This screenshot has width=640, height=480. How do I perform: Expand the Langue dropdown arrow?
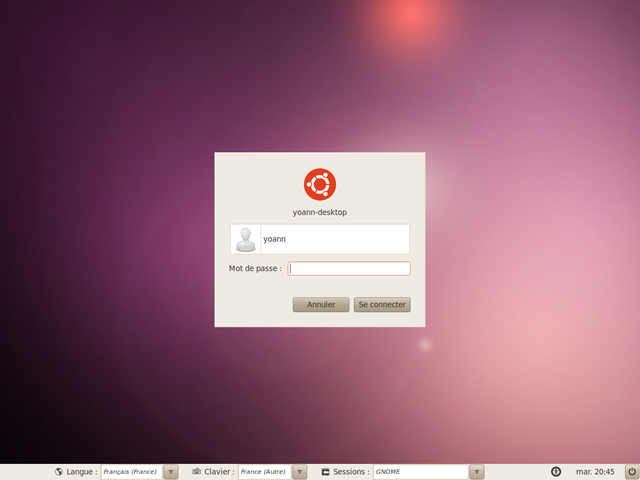click(x=171, y=472)
